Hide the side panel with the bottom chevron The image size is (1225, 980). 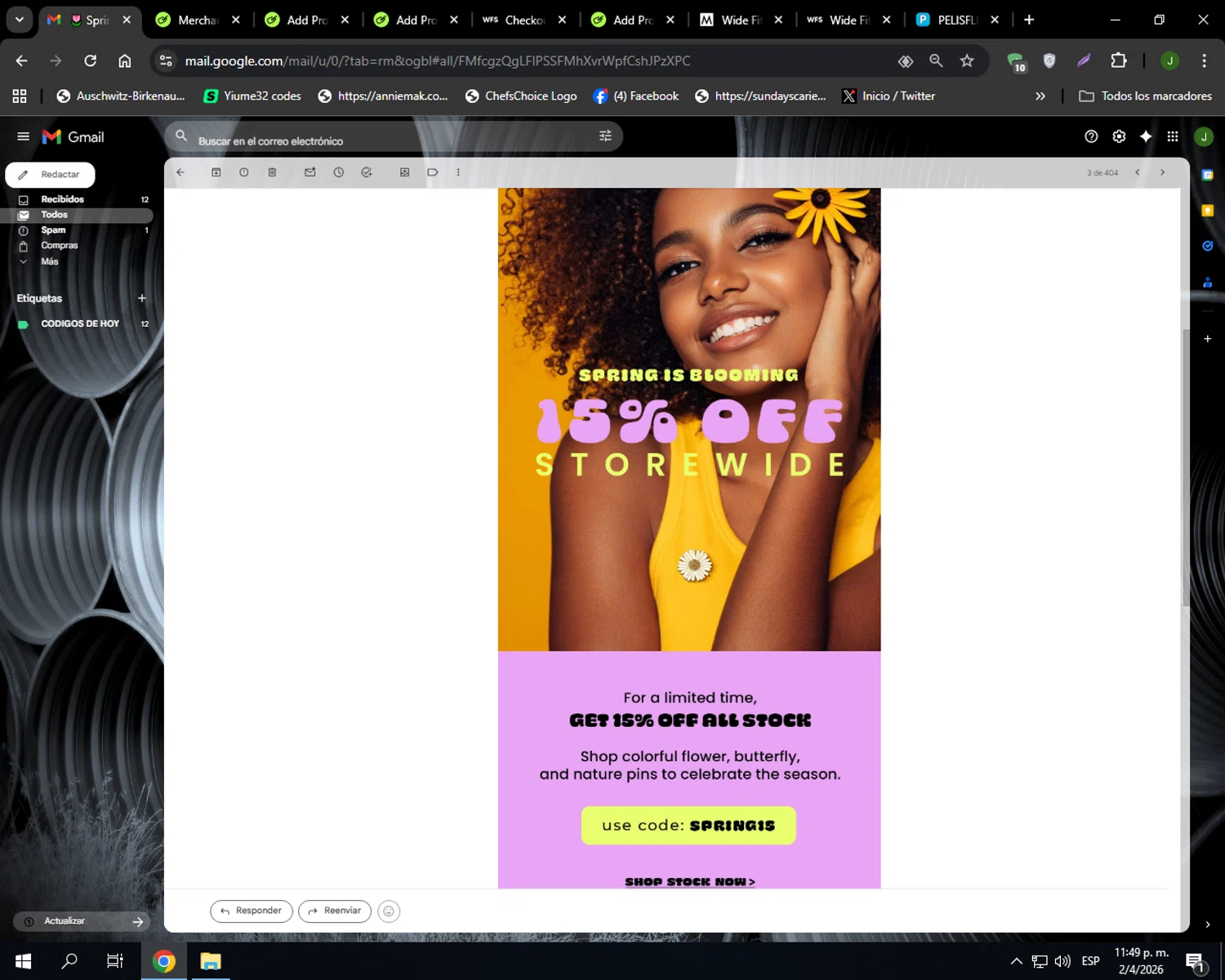[x=1208, y=924]
